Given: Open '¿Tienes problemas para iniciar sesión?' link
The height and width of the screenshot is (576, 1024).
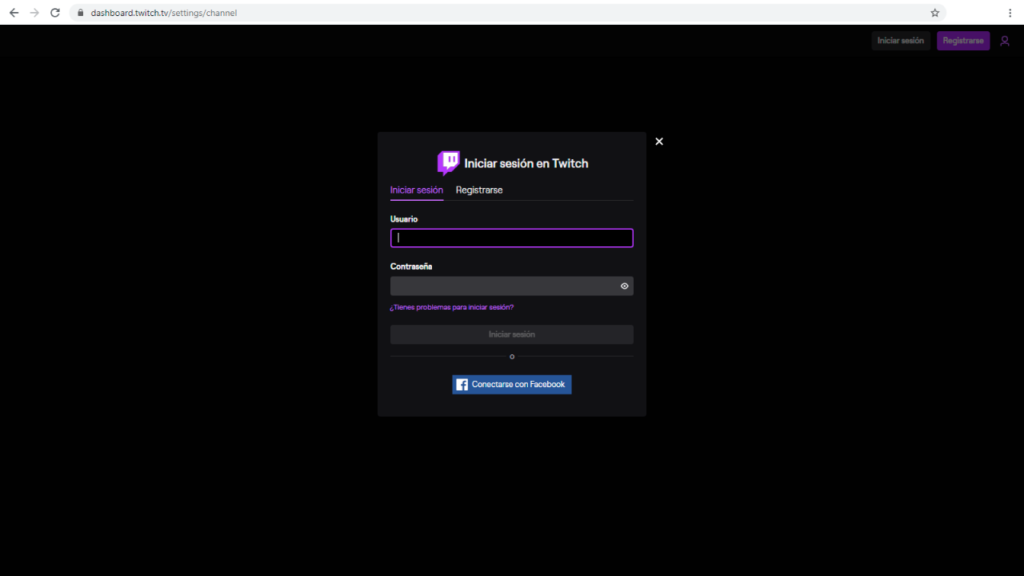Looking at the screenshot, I should (452, 307).
